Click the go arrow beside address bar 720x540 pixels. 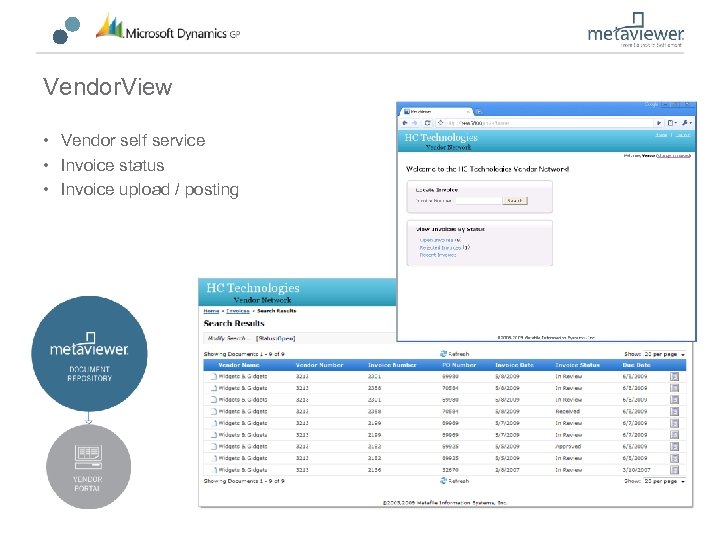[x=659, y=123]
